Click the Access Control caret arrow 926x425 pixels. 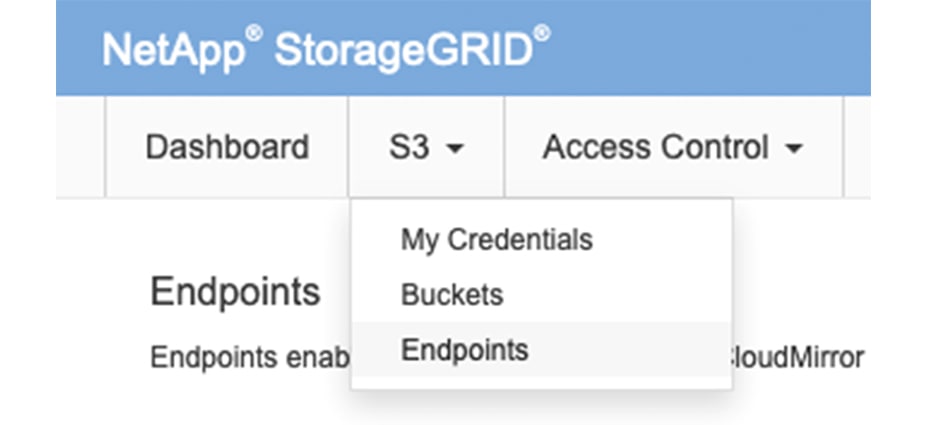point(795,149)
